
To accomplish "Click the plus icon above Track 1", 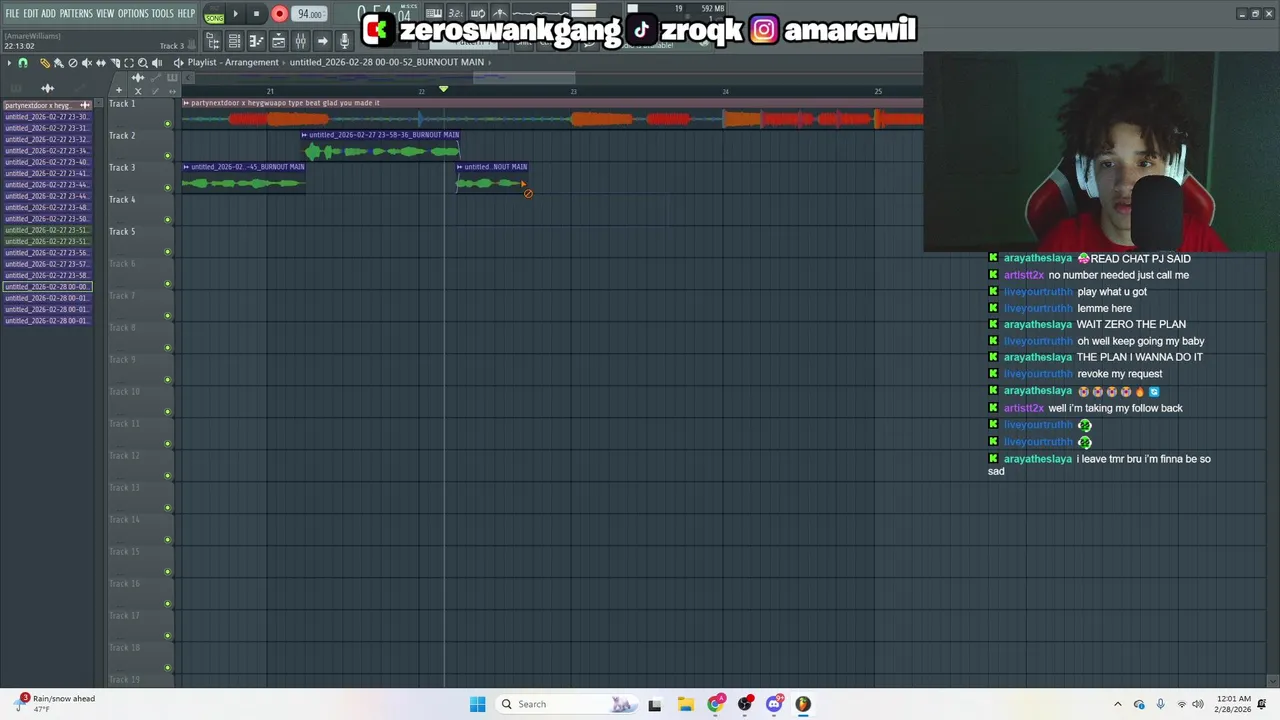I will click(118, 90).
